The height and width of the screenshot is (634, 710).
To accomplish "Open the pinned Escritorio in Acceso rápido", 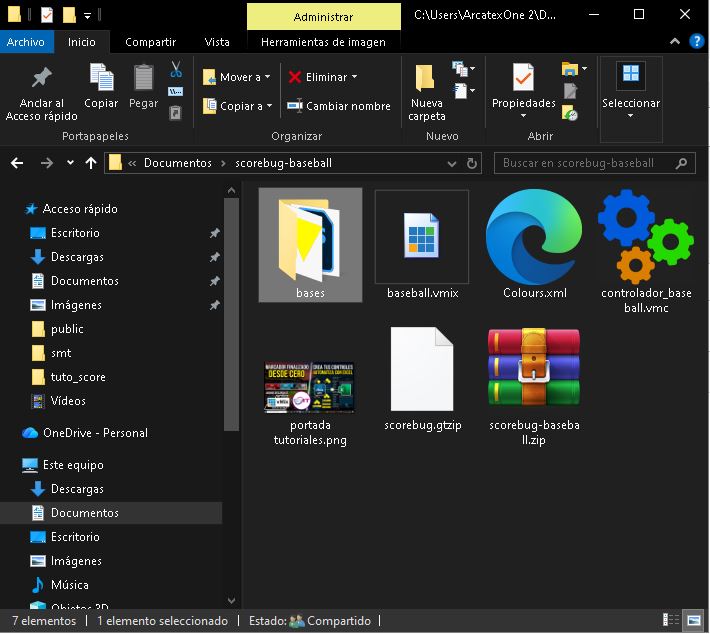I will point(75,233).
